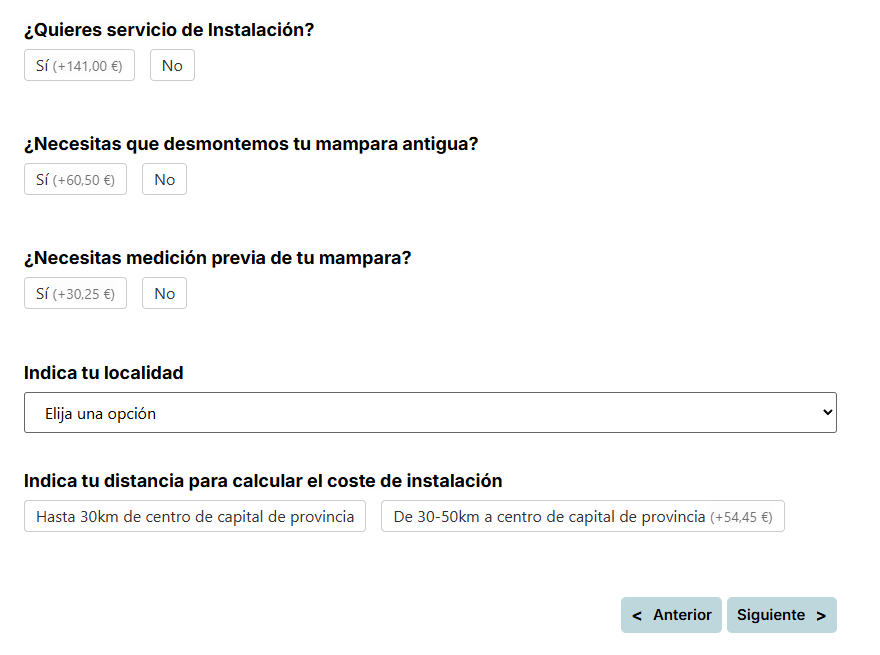Click the right chevron icon on Siguiente
Viewport: 880px width, 655px height.
point(820,614)
